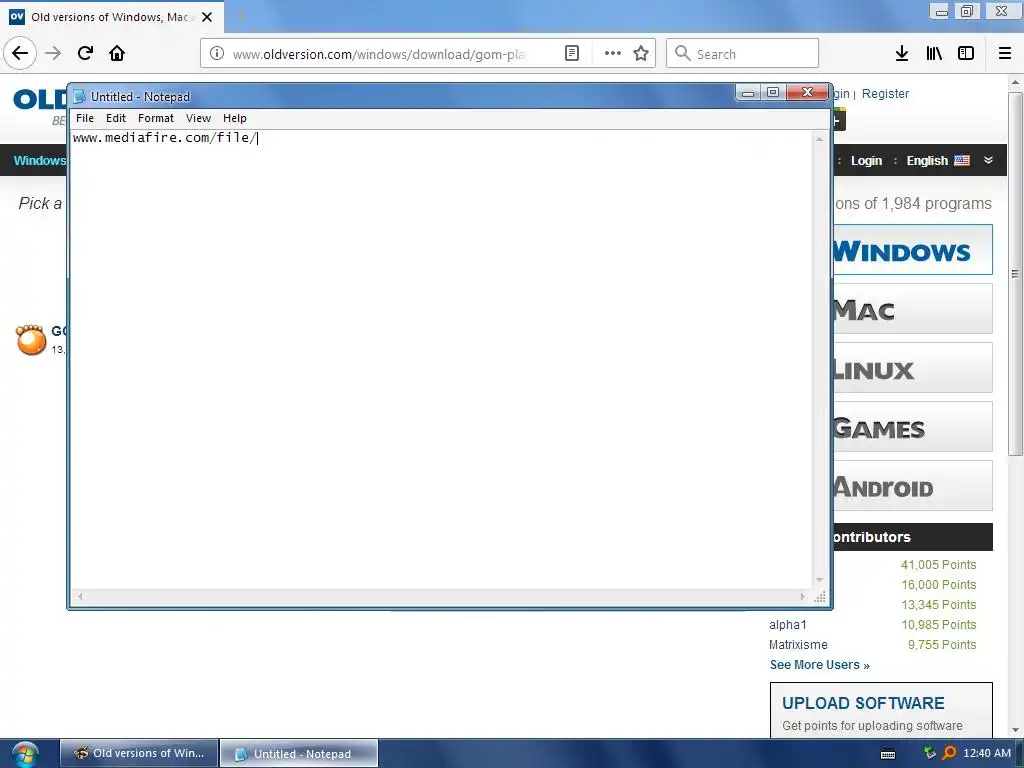The image size is (1024, 768).
Task: Open Notepad Help menu
Action: point(234,118)
